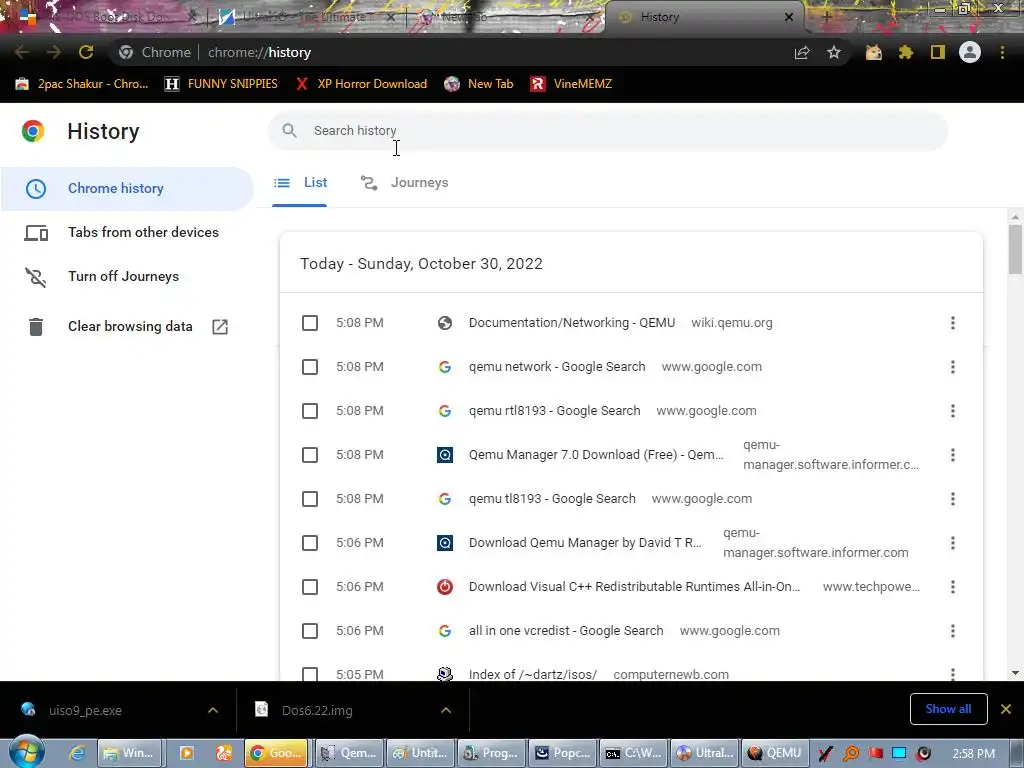Open the media player taskbar icon
Image resolution: width=1024 pixels, height=768 pixels.
186,753
